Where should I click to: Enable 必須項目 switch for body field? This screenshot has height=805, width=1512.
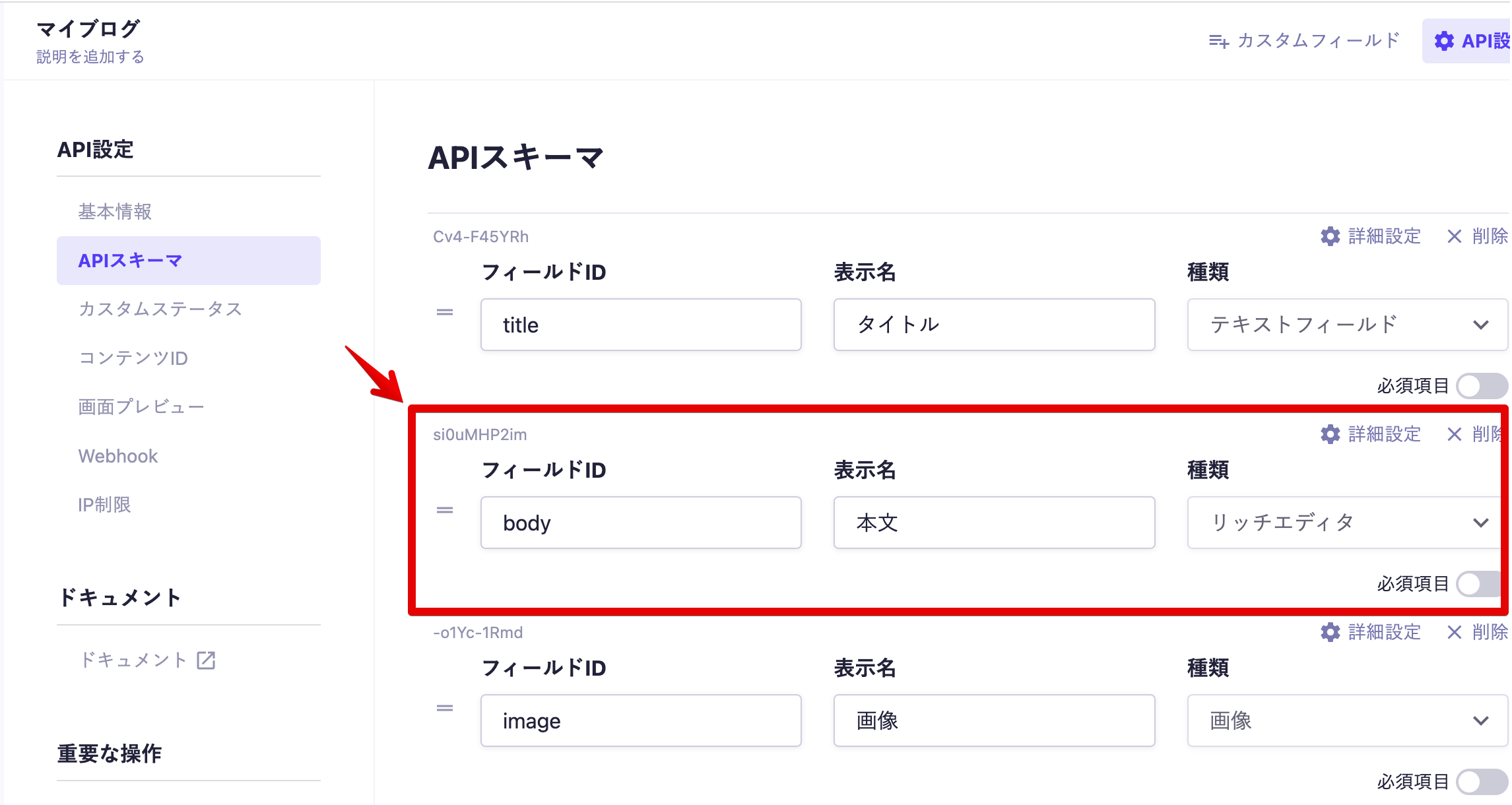(1478, 584)
